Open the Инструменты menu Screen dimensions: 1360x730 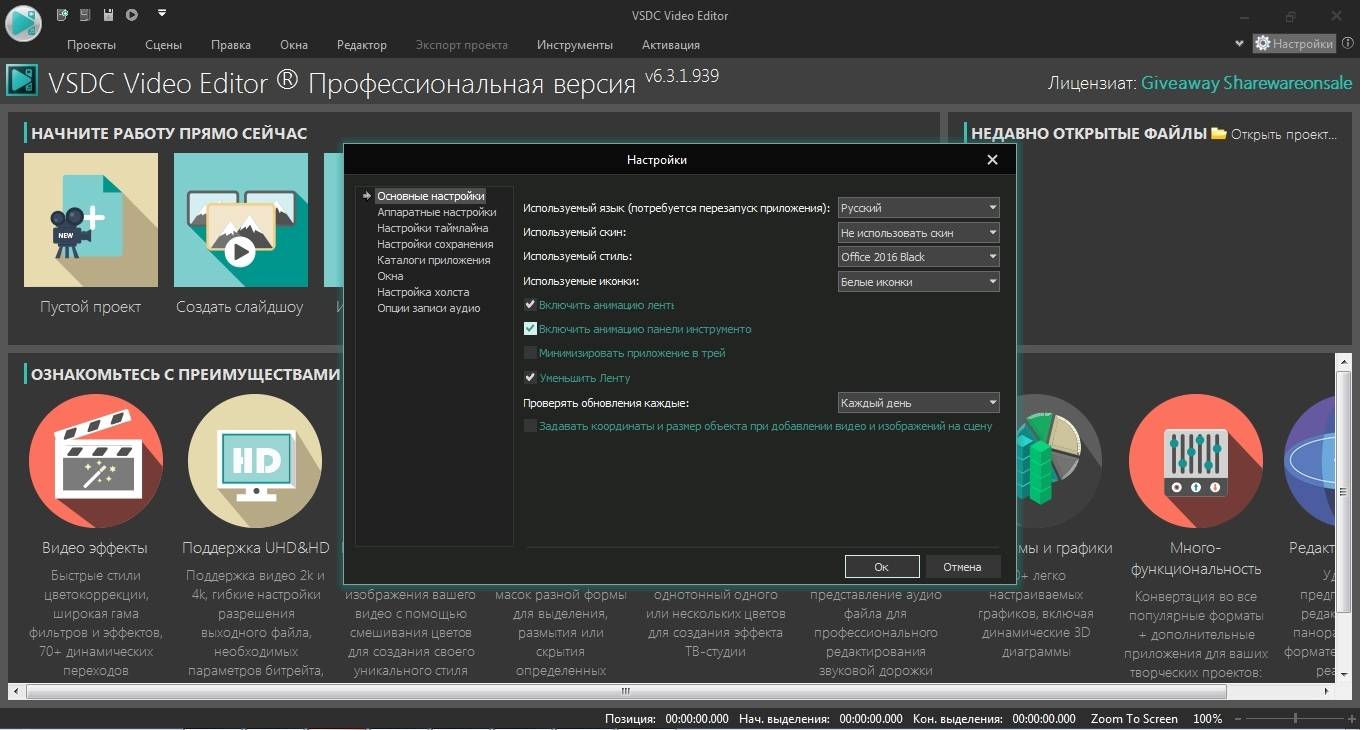coord(575,45)
